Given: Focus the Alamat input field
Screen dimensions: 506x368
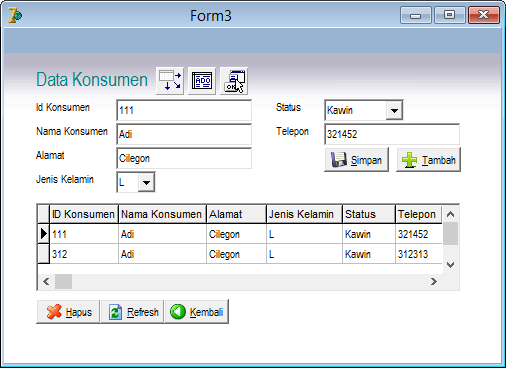Looking at the screenshot, I should click(x=184, y=158).
